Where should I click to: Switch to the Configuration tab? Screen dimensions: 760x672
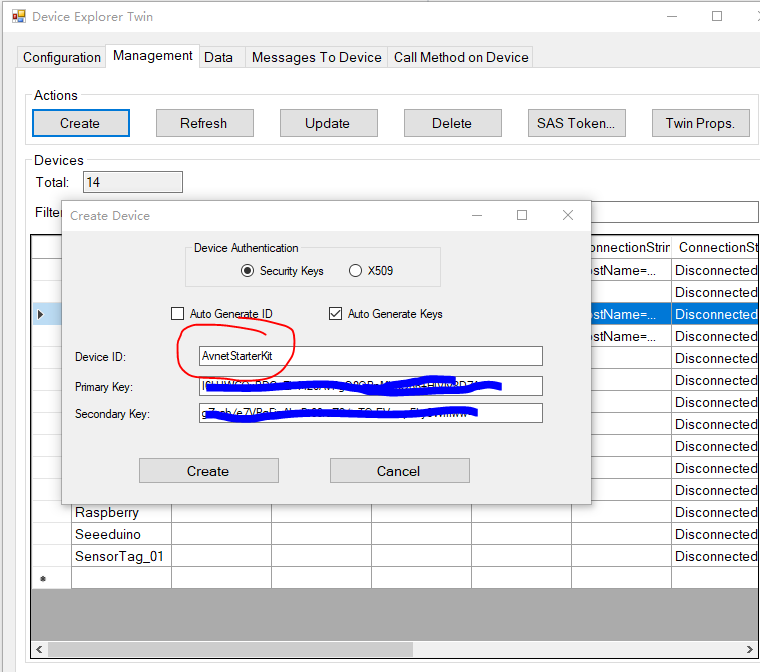click(62, 57)
